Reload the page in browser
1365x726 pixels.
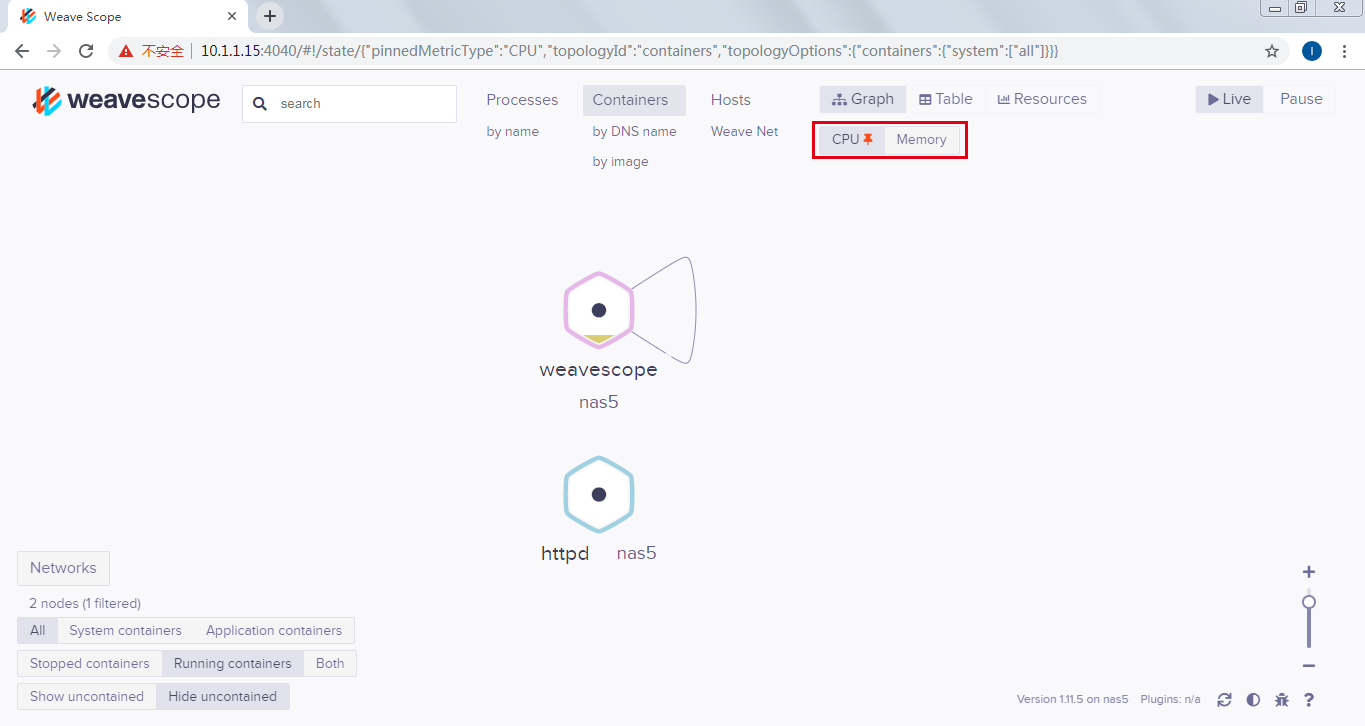[x=86, y=51]
